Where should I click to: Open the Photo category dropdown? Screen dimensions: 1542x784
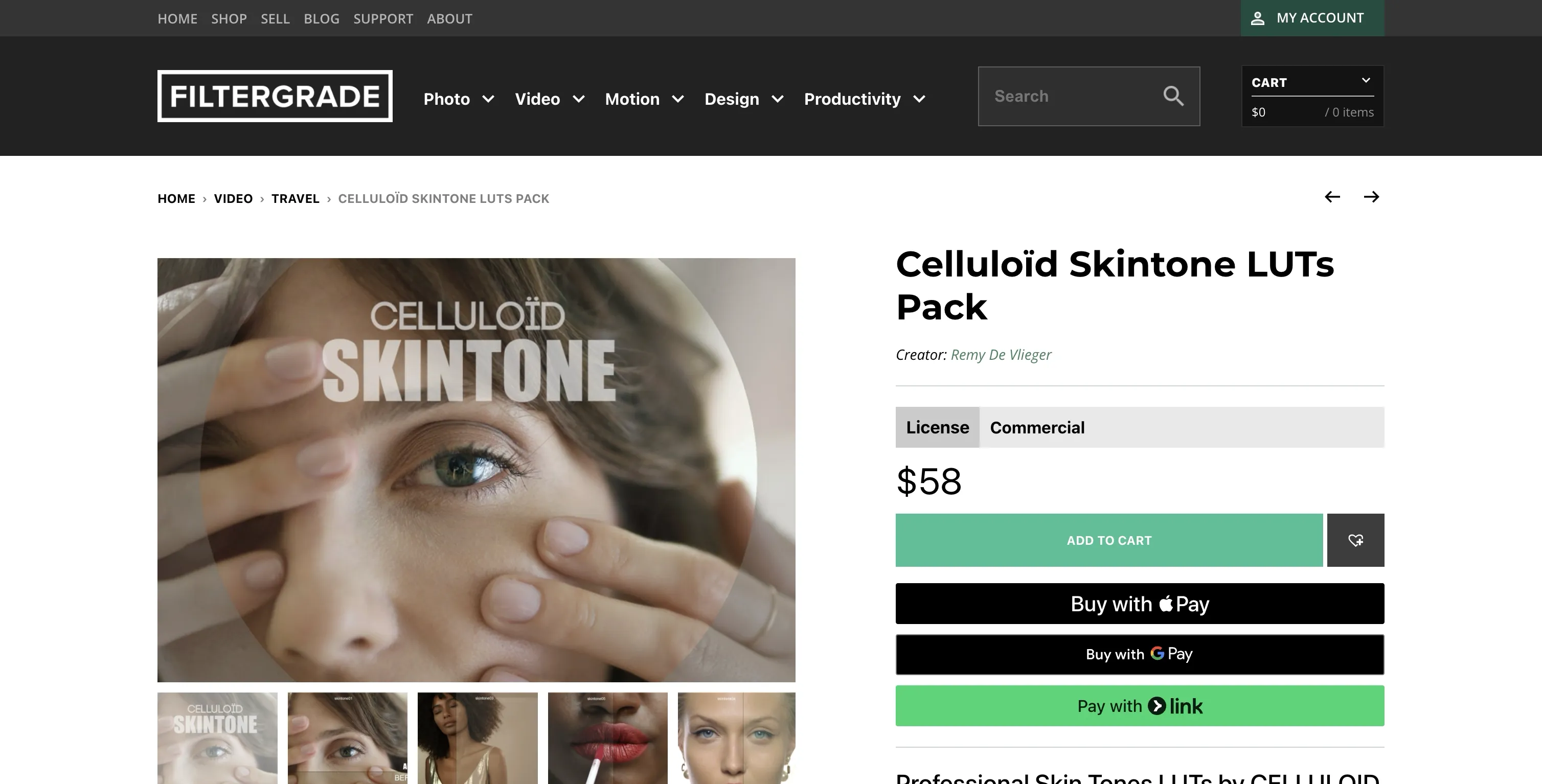pos(459,99)
